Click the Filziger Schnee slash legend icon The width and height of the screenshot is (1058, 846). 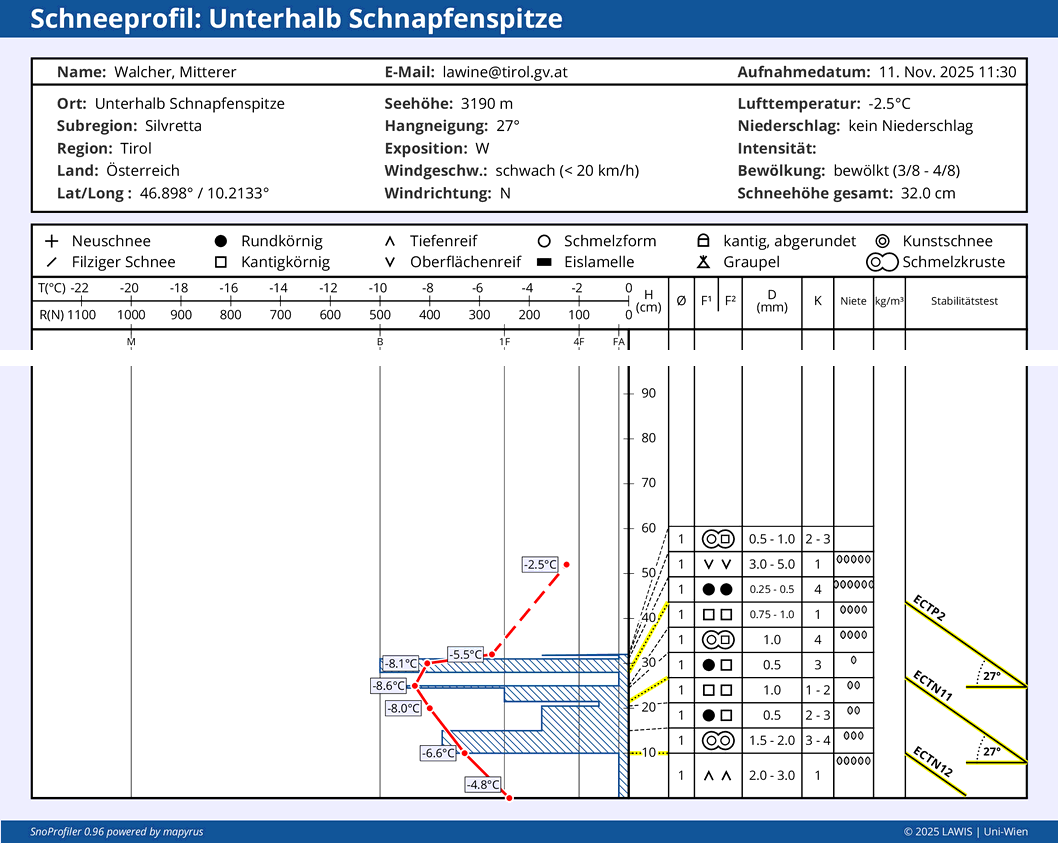point(51,262)
